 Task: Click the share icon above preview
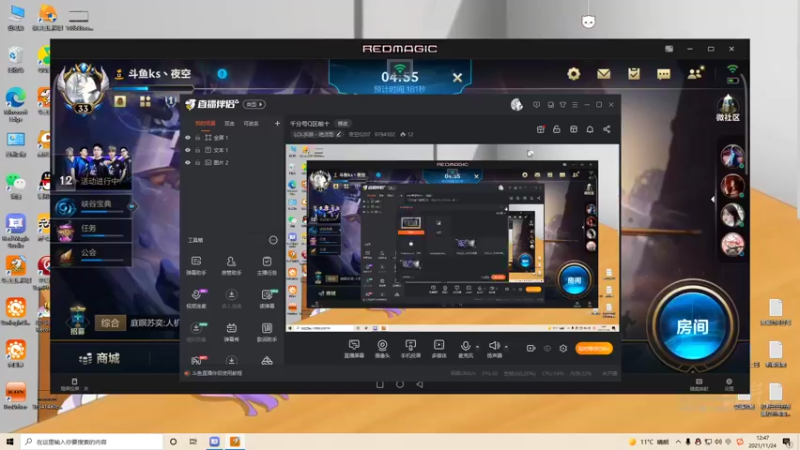click(607, 130)
